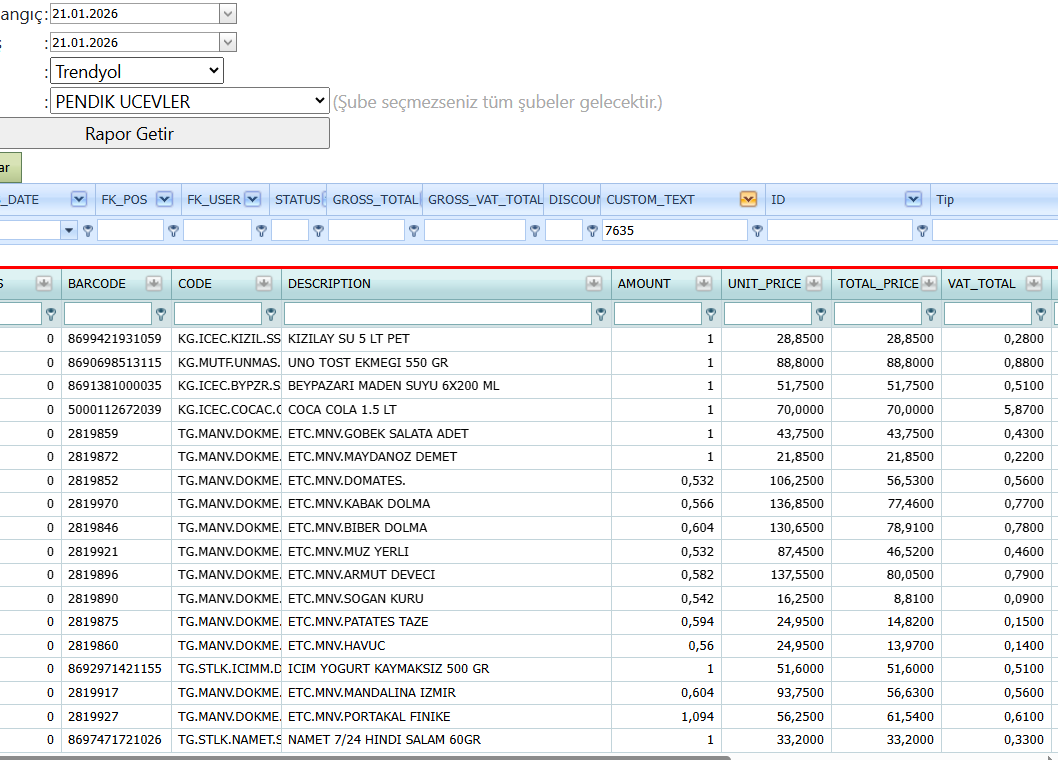Click the filter icon next to the ID filter box

(x=922, y=231)
